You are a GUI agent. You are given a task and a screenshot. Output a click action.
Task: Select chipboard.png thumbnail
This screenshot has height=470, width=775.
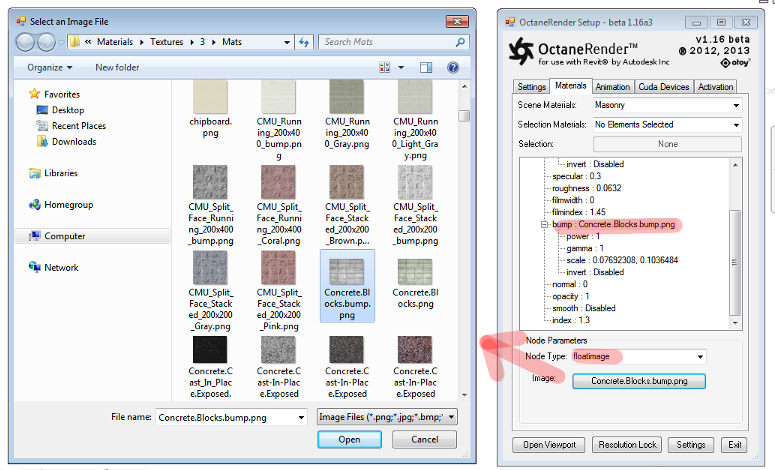pyautogui.click(x=211, y=97)
